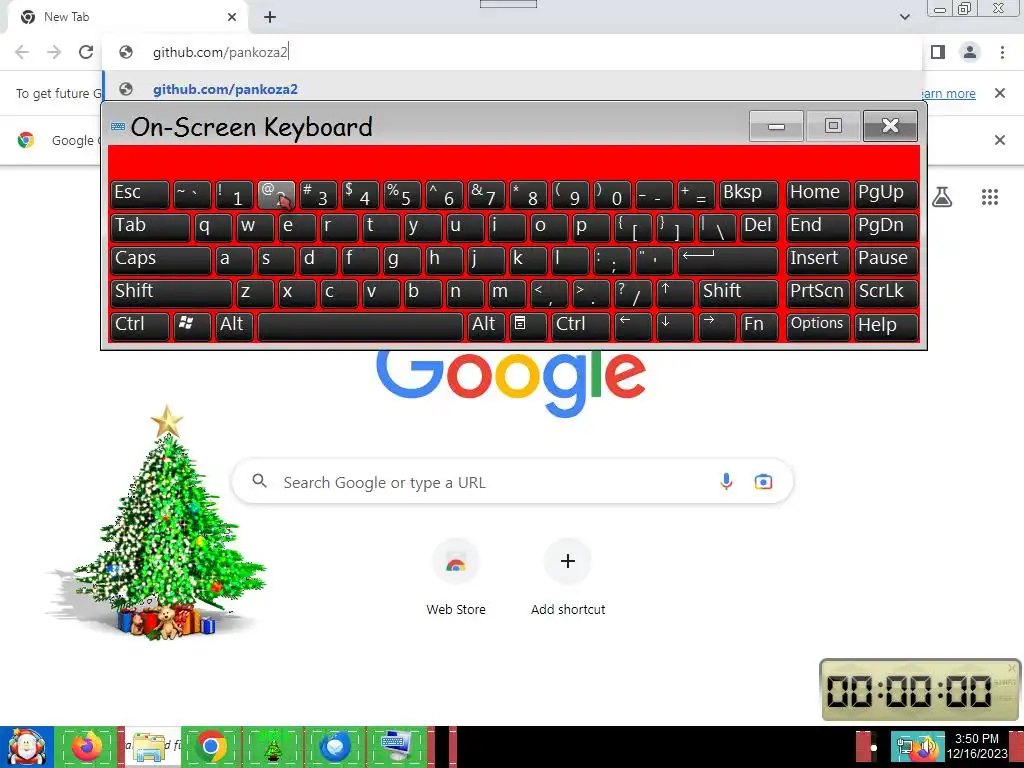Toggle left Alt key
The height and width of the screenshot is (768, 1024).
pyautogui.click(x=234, y=326)
